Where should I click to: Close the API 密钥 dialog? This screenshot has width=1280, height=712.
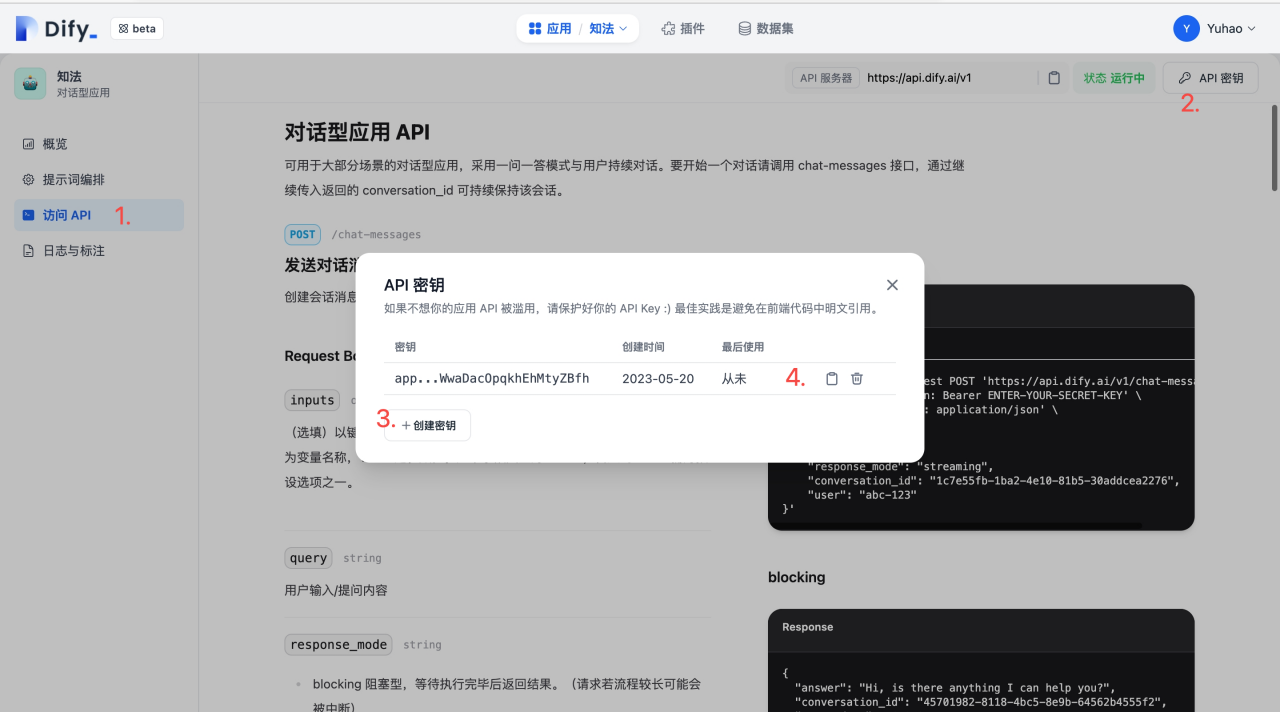[x=892, y=284]
